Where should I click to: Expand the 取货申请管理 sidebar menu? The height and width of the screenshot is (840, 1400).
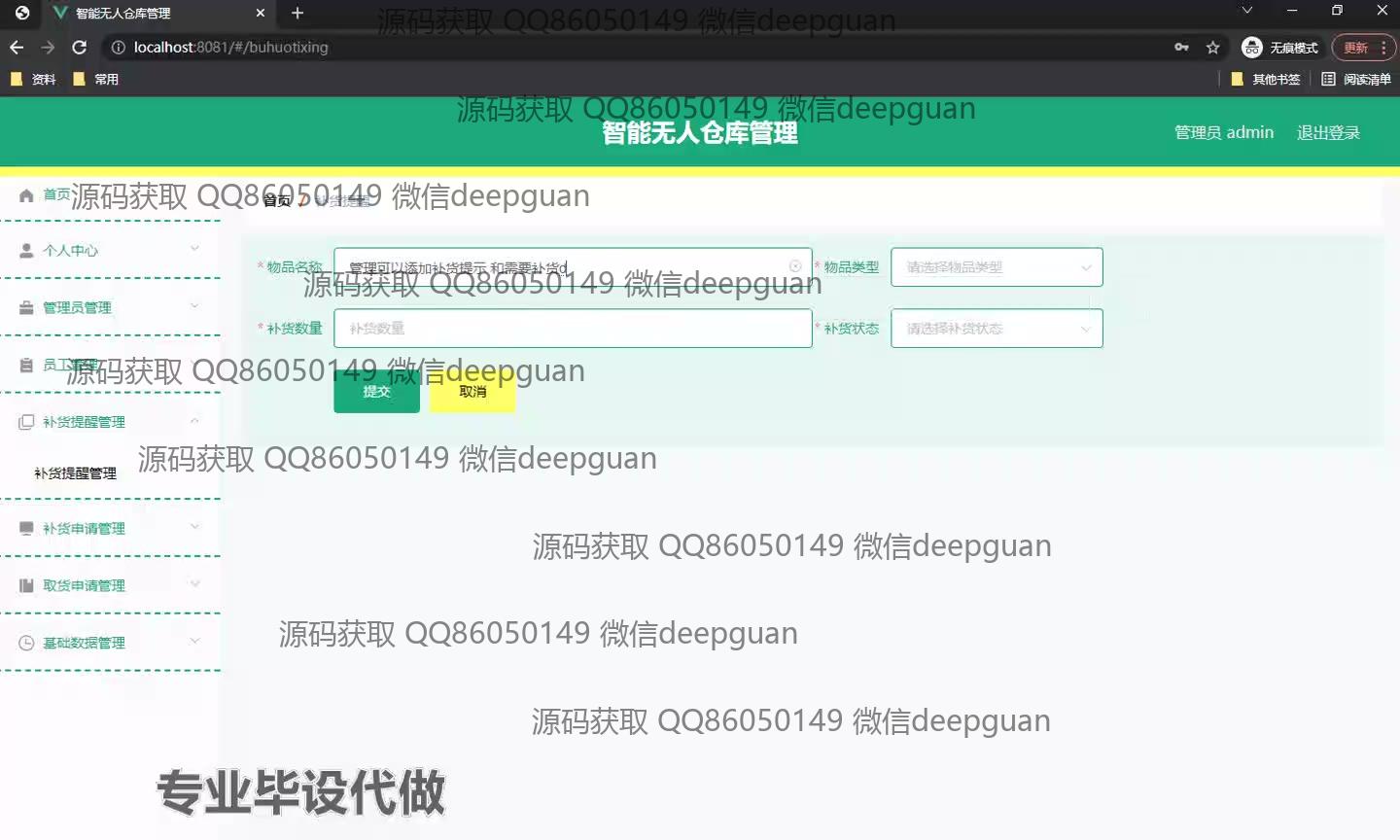[x=110, y=585]
